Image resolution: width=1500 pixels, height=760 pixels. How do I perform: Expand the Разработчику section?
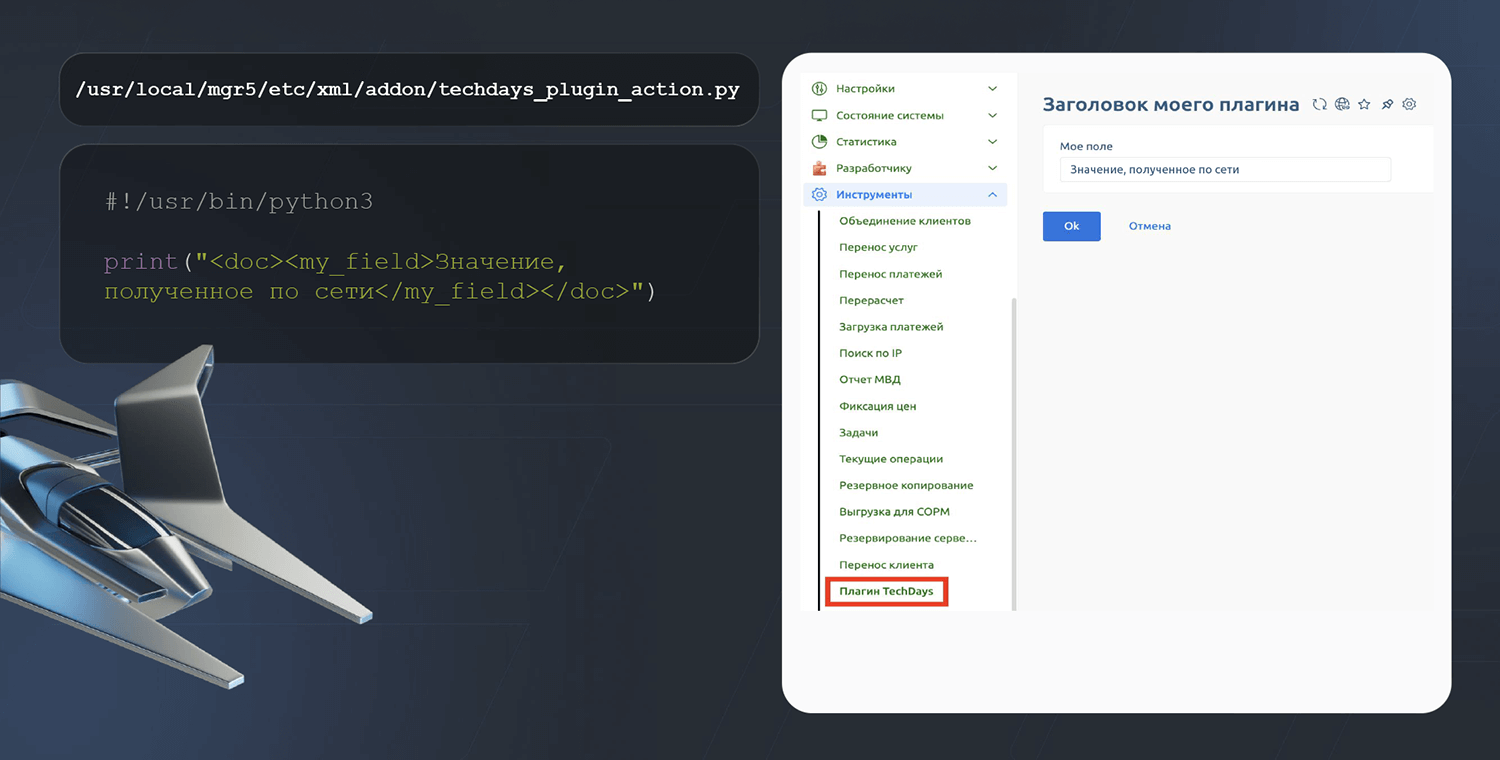click(992, 168)
